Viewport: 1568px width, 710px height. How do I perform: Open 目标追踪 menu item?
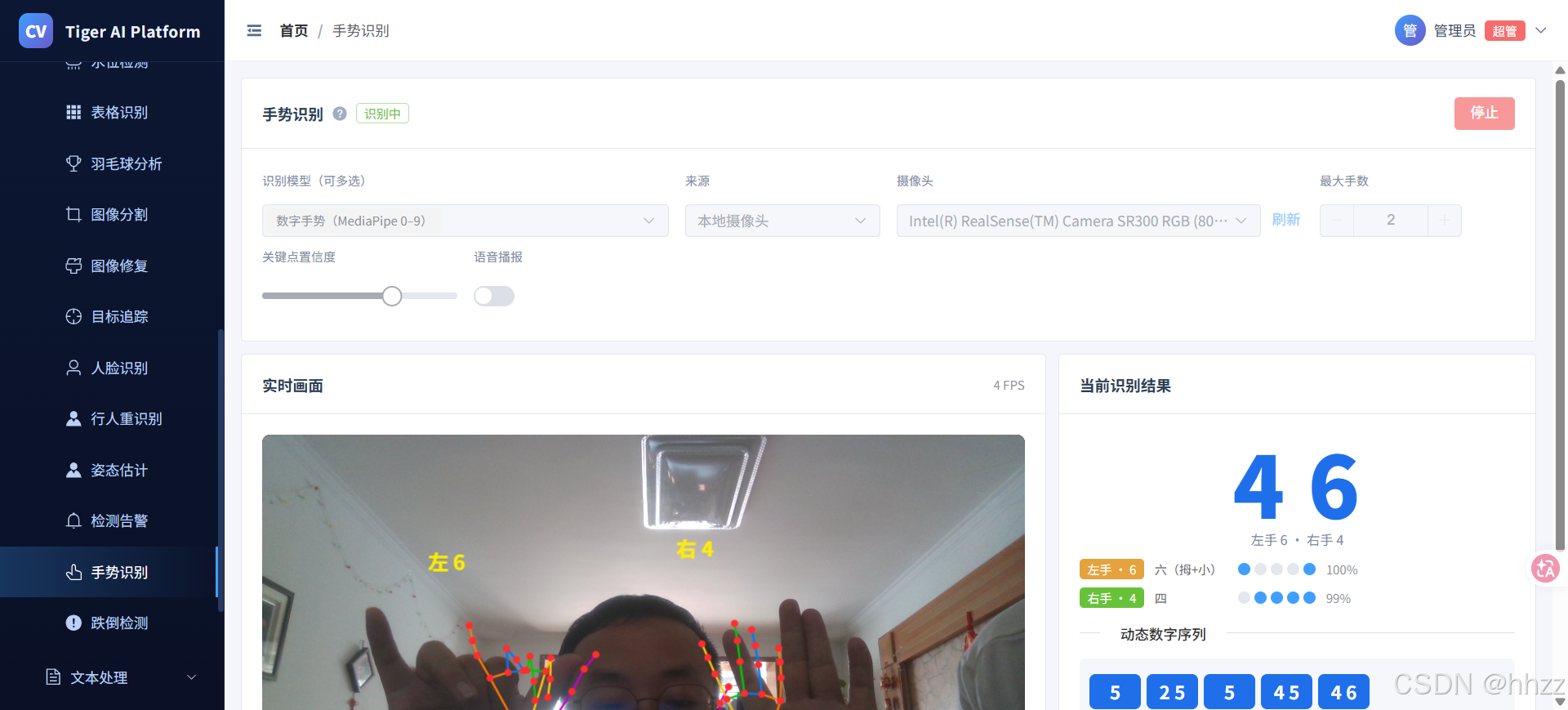112,316
